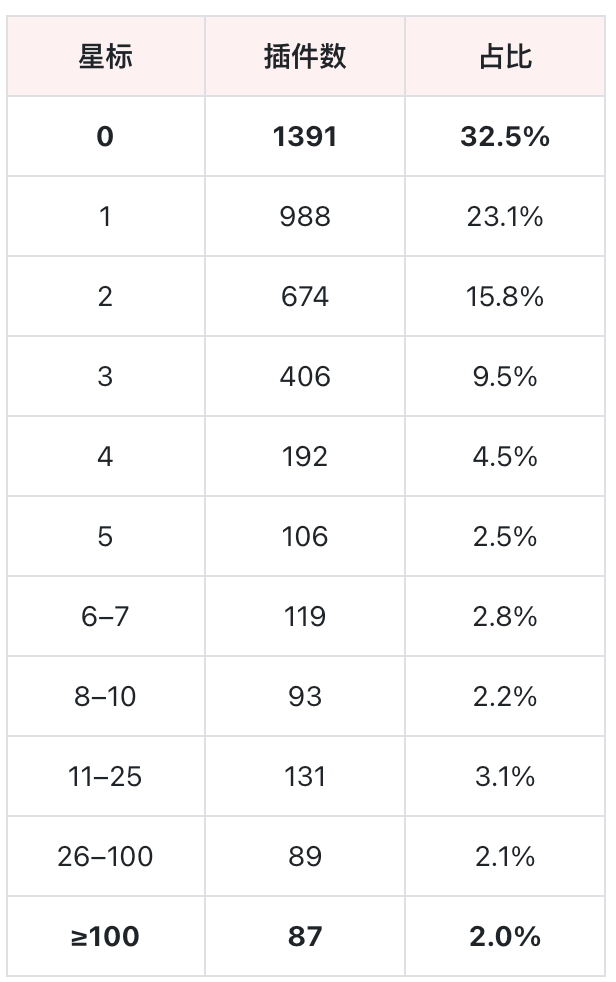
Task: Select the 192 plugin count cell
Action: (x=305, y=457)
